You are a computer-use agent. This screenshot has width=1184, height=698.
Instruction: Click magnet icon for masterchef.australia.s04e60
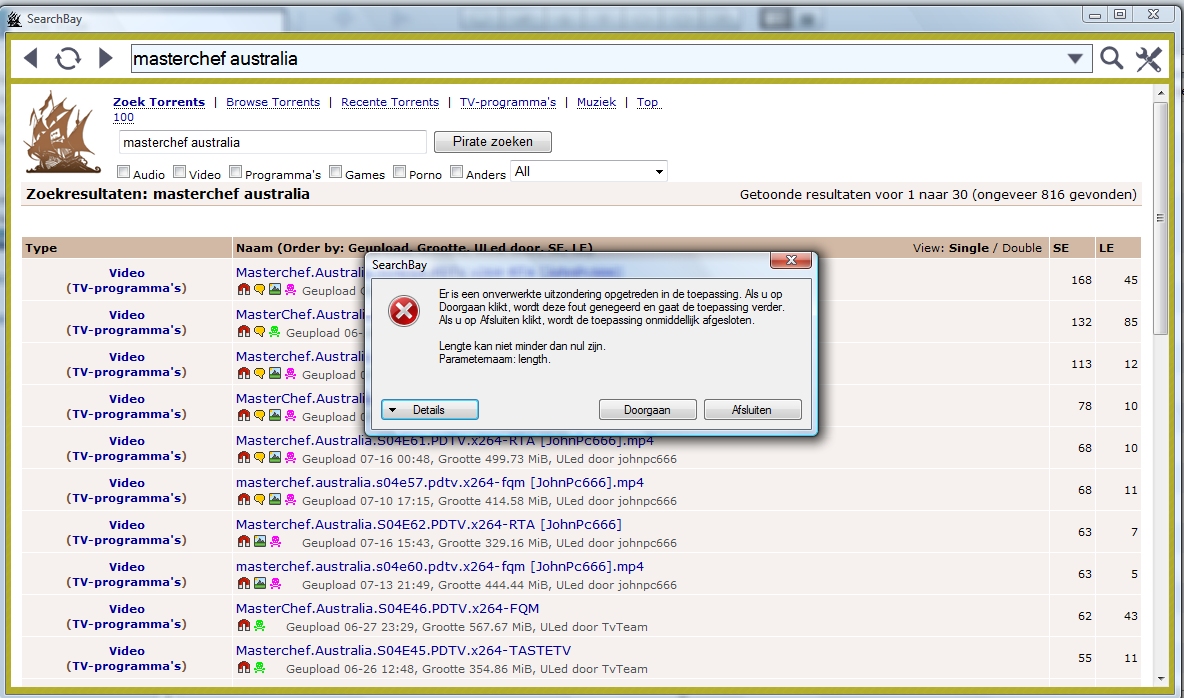pyautogui.click(x=243, y=583)
